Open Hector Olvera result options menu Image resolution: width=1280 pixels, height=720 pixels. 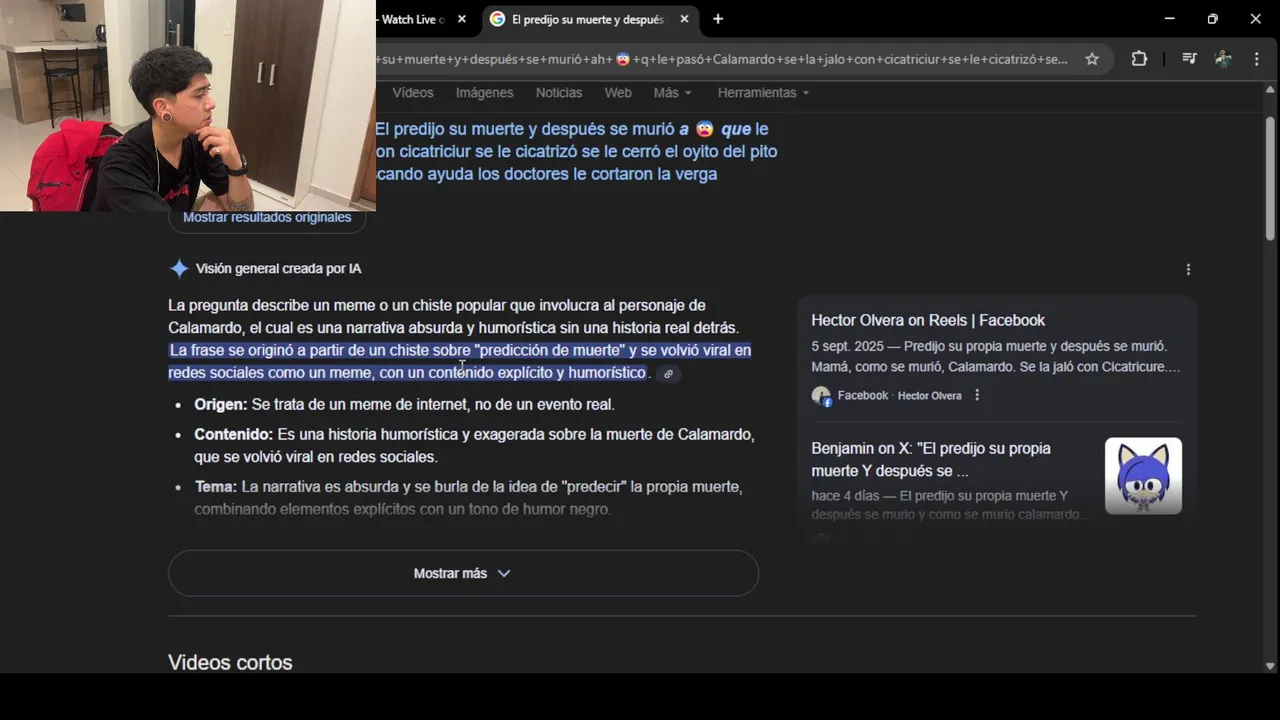coord(977,395)
